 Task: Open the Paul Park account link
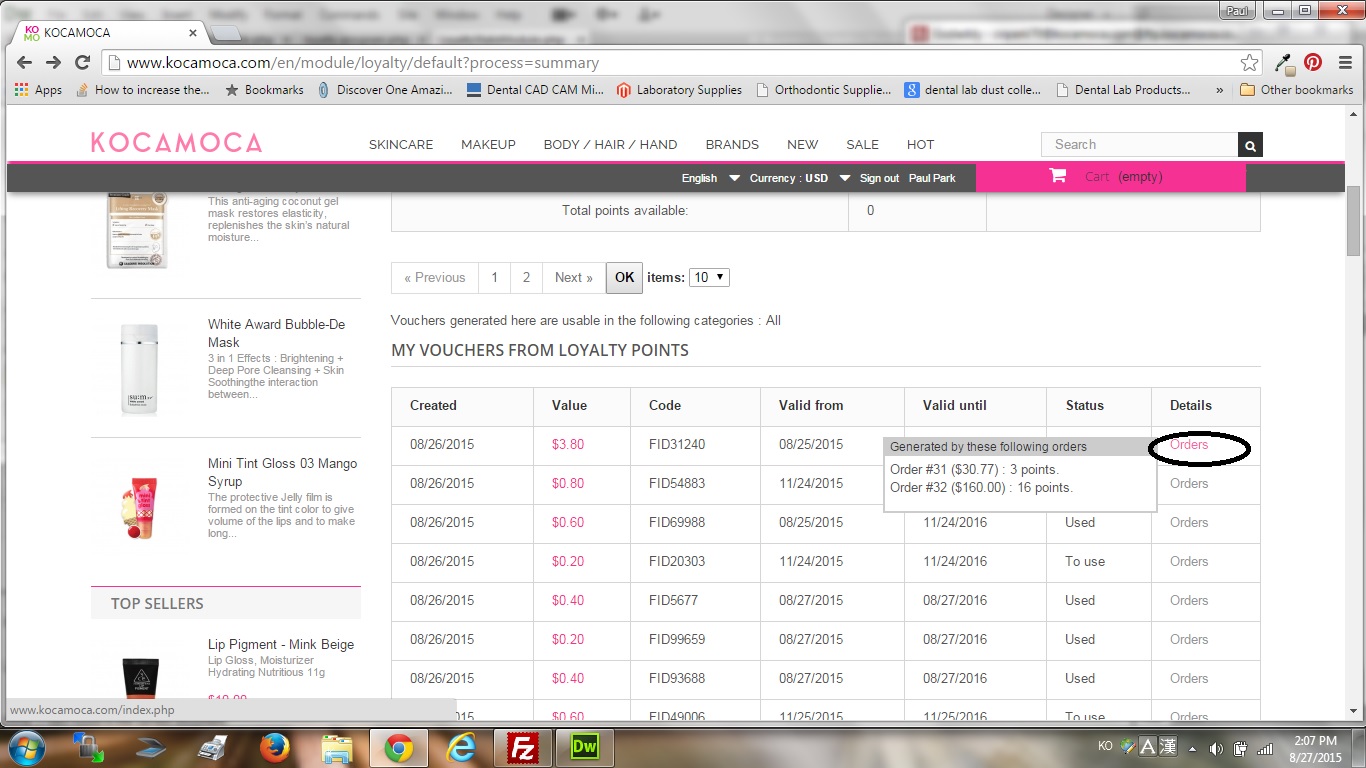pyautogui.click(x=932, y=178)
